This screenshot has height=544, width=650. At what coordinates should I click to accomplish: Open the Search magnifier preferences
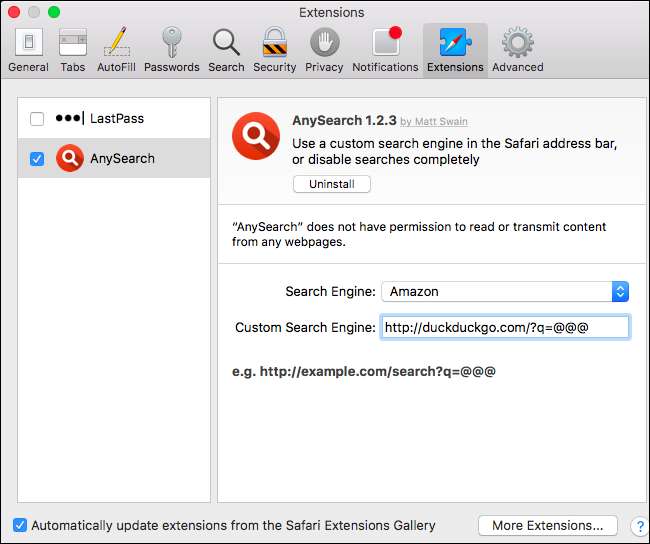coord(226,50)
